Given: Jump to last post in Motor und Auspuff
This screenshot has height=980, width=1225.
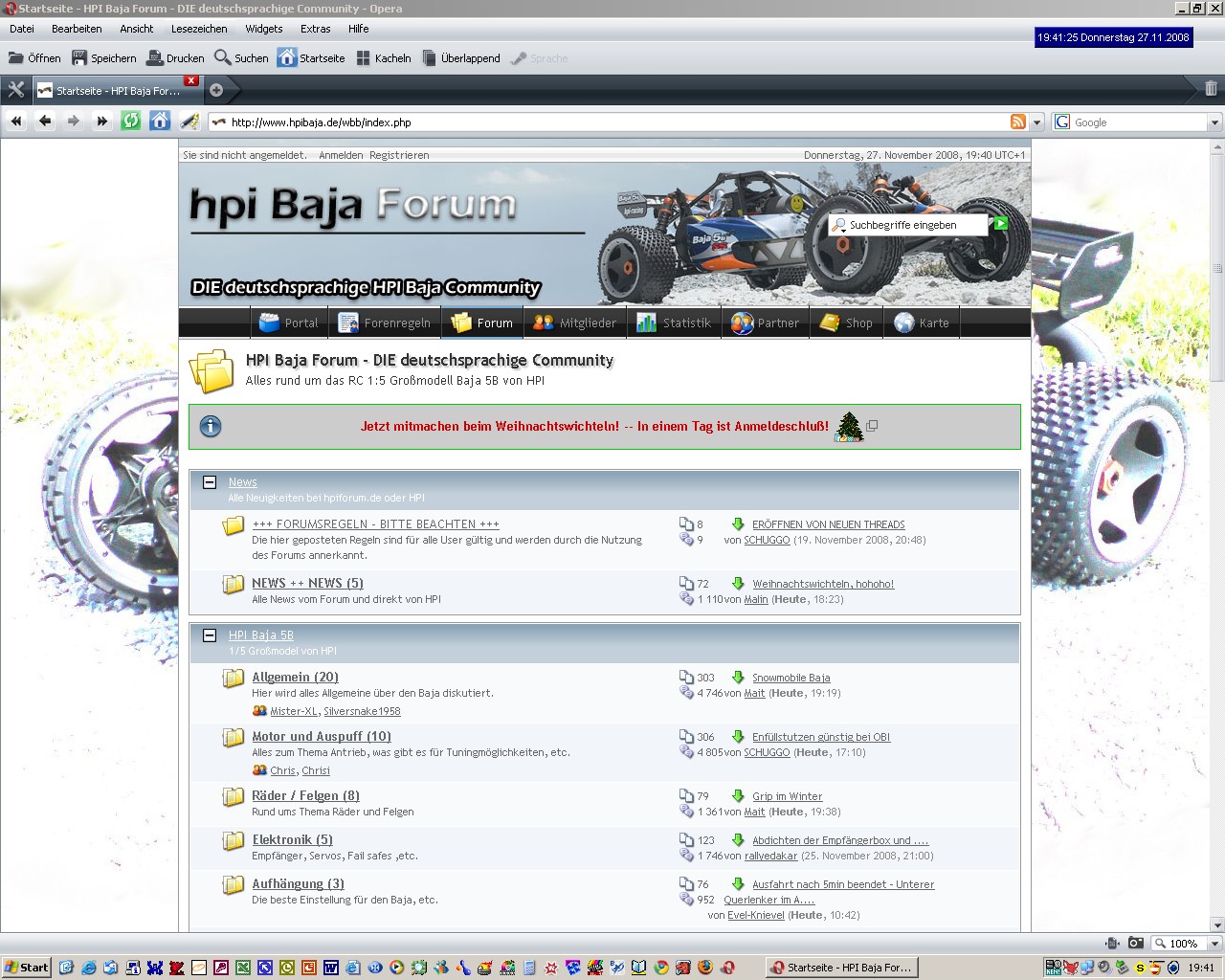Looking at the screenshot, I should [738, 737].
